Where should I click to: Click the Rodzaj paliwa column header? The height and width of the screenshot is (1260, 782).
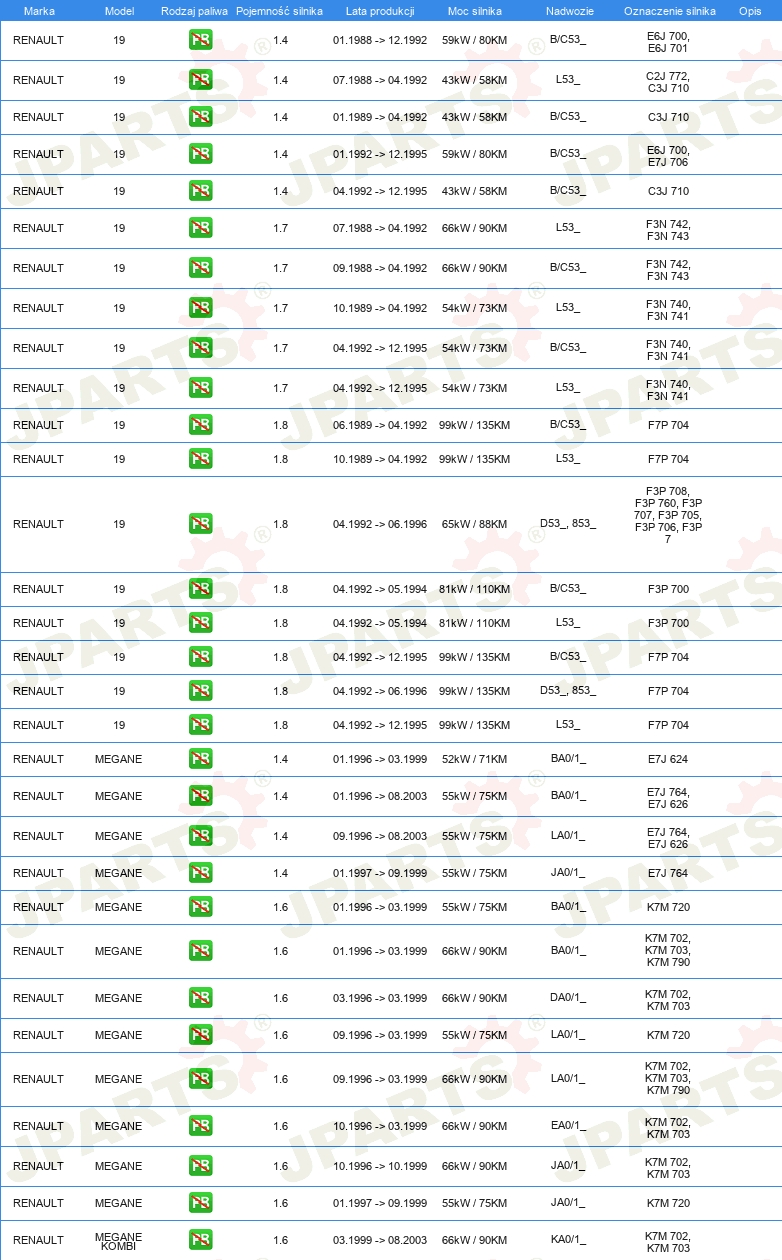(x=194, y=11)
